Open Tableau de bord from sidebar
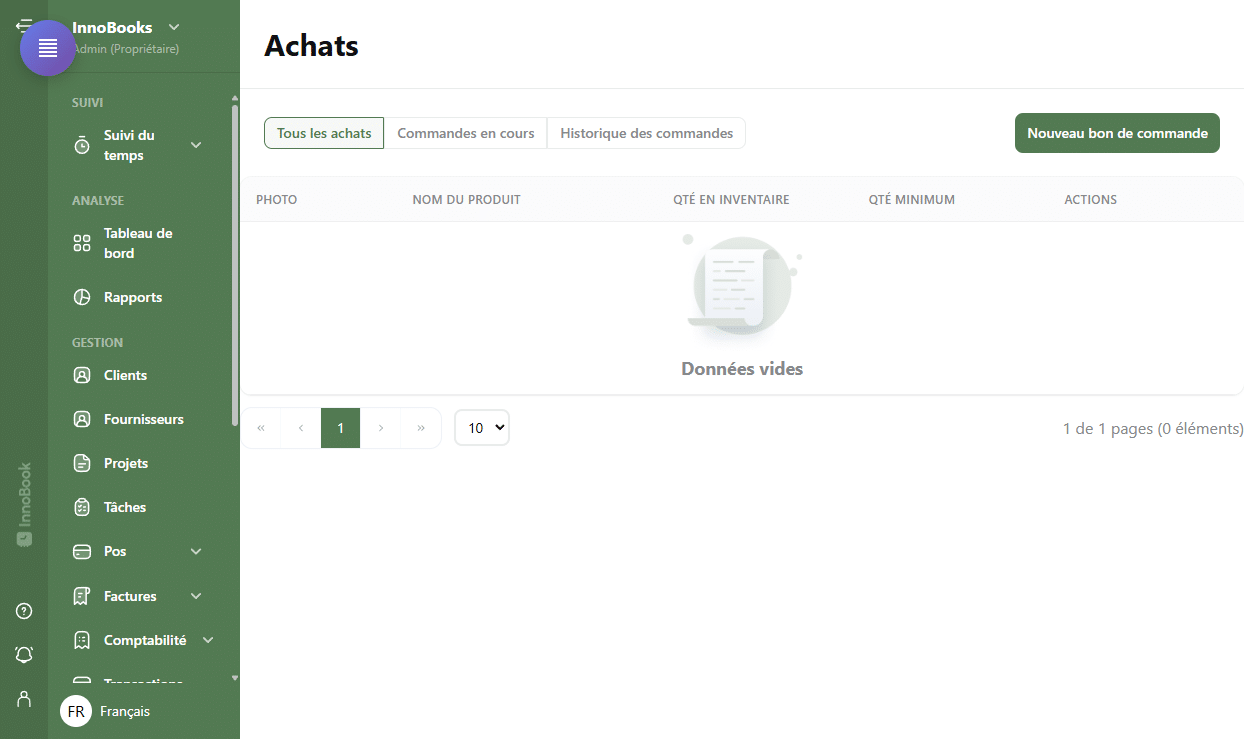 pyautogui.click(x=138, y=243)
